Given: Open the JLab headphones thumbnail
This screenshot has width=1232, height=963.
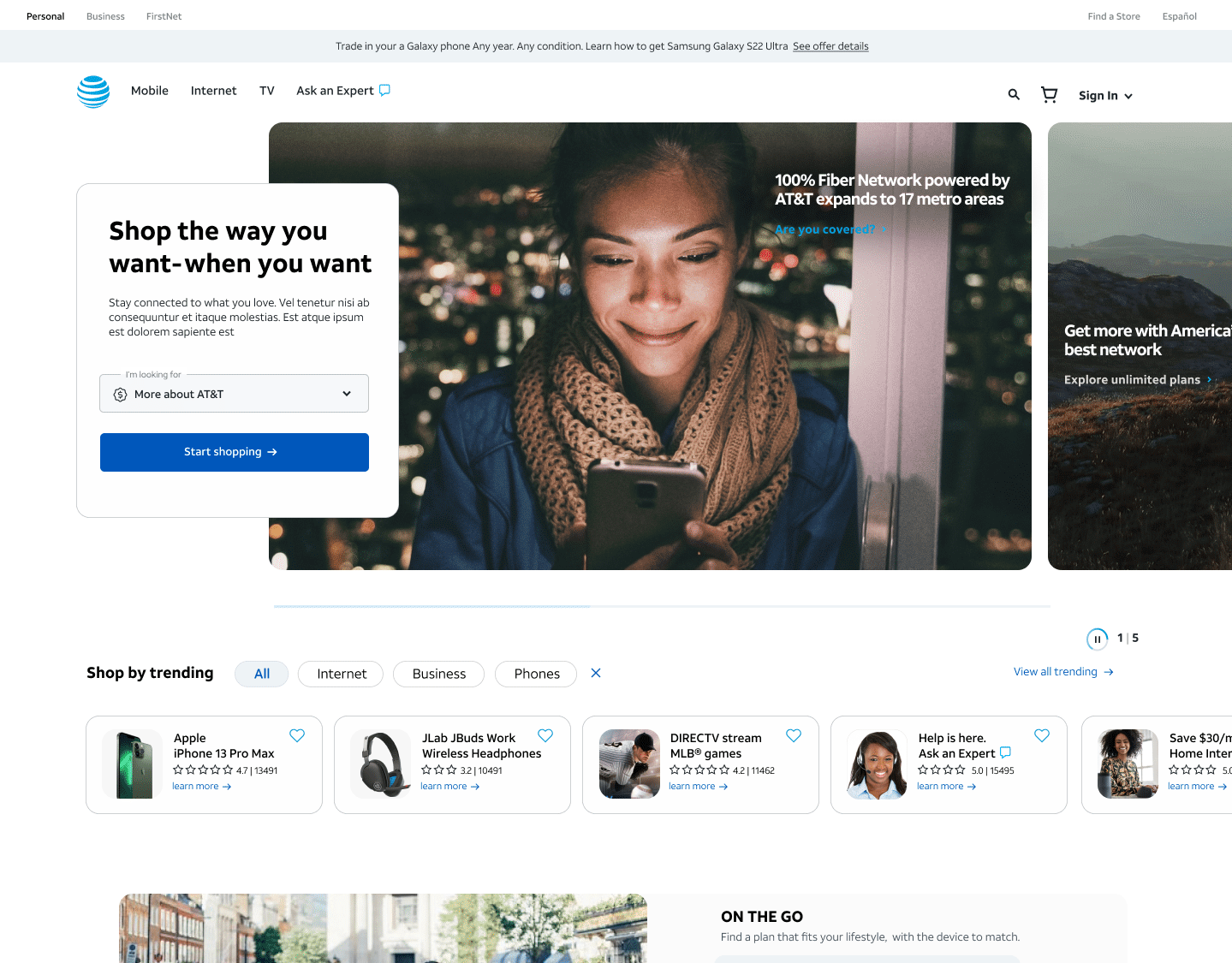Looking at the screenshot, I should coord(381,764).
